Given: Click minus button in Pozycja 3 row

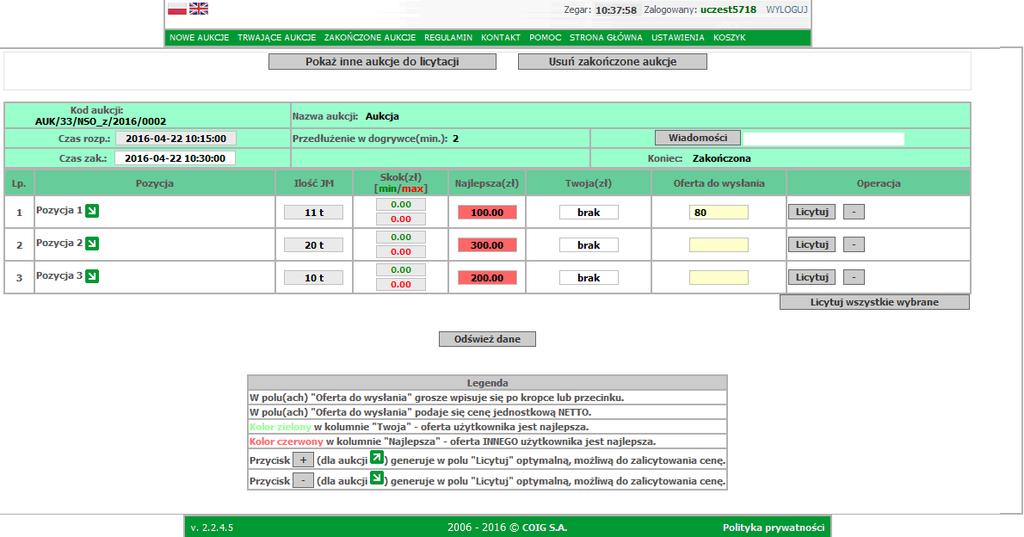Looking at the screenshot, I should tap(854, 277).
